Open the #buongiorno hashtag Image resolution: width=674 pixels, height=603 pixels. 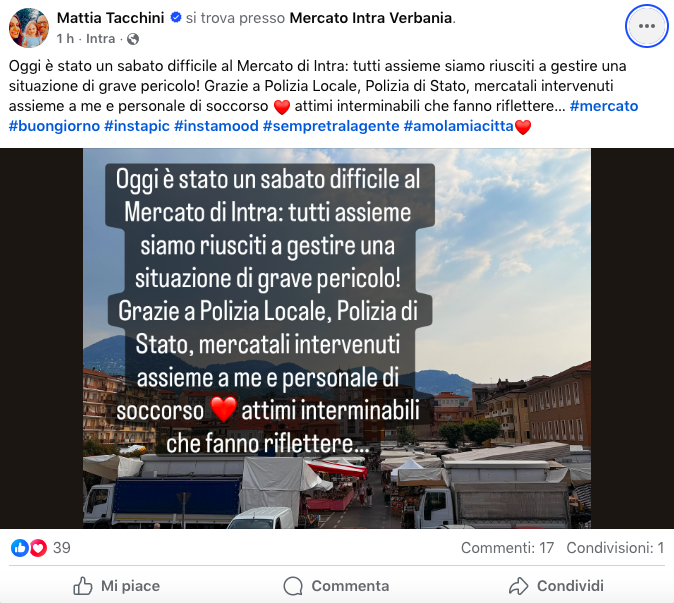click(x=54, y=126)
